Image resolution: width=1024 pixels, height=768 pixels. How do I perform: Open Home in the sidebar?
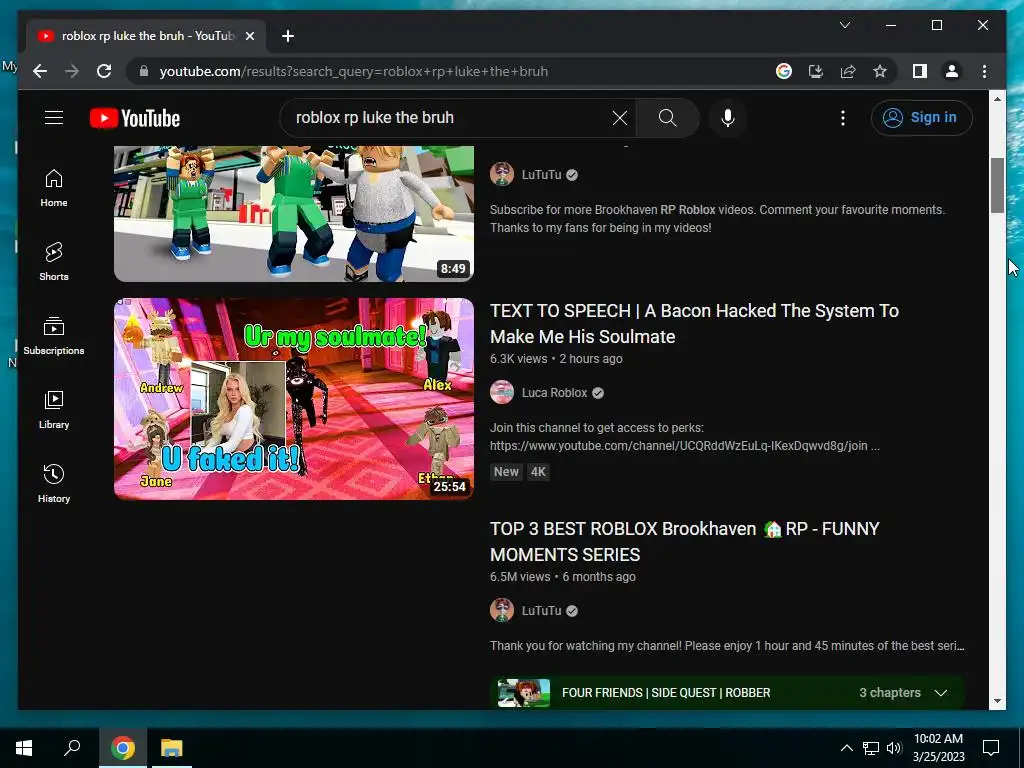[54, 188]
